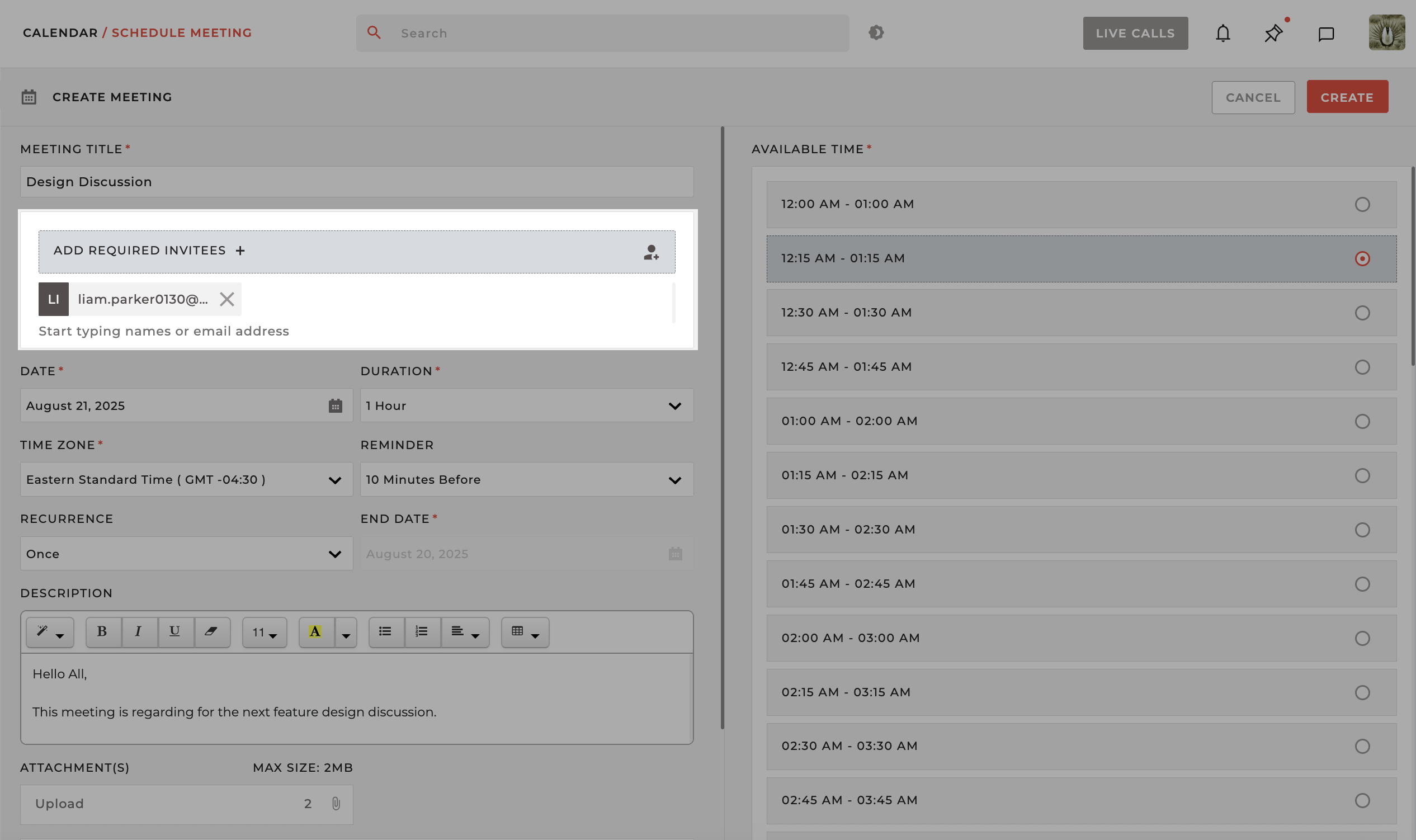Click the add contact person icon

(651, 252)
